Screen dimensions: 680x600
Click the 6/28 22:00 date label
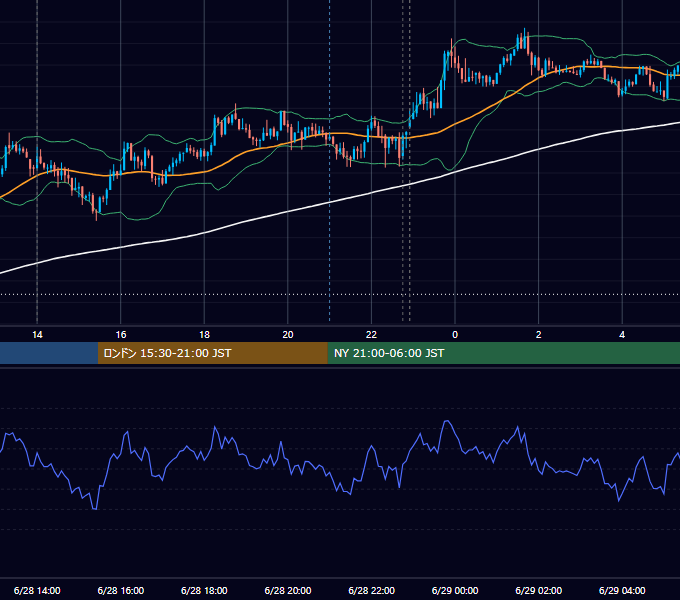coord(372,590)
